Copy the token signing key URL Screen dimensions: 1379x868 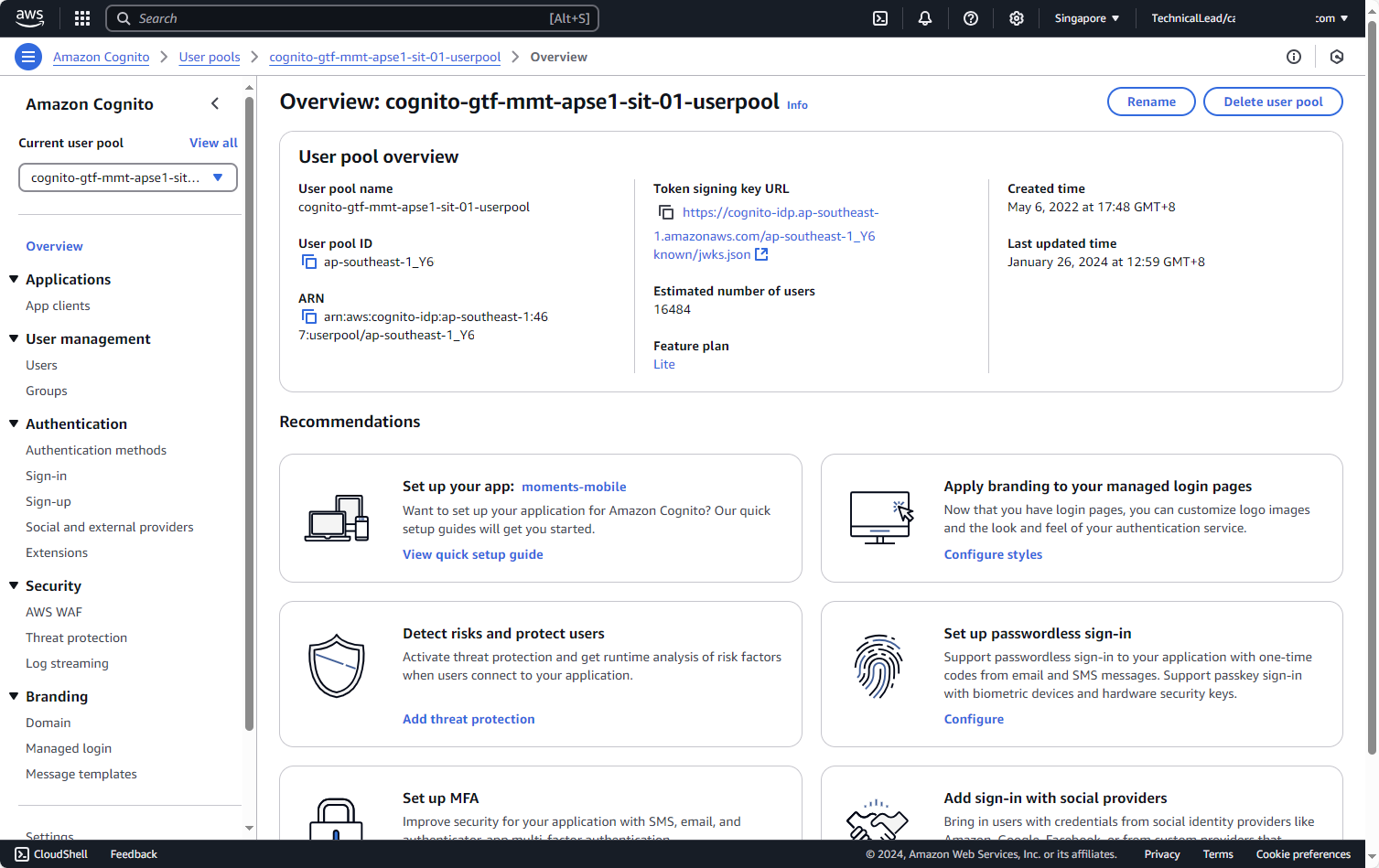click(x=666, y=213)
